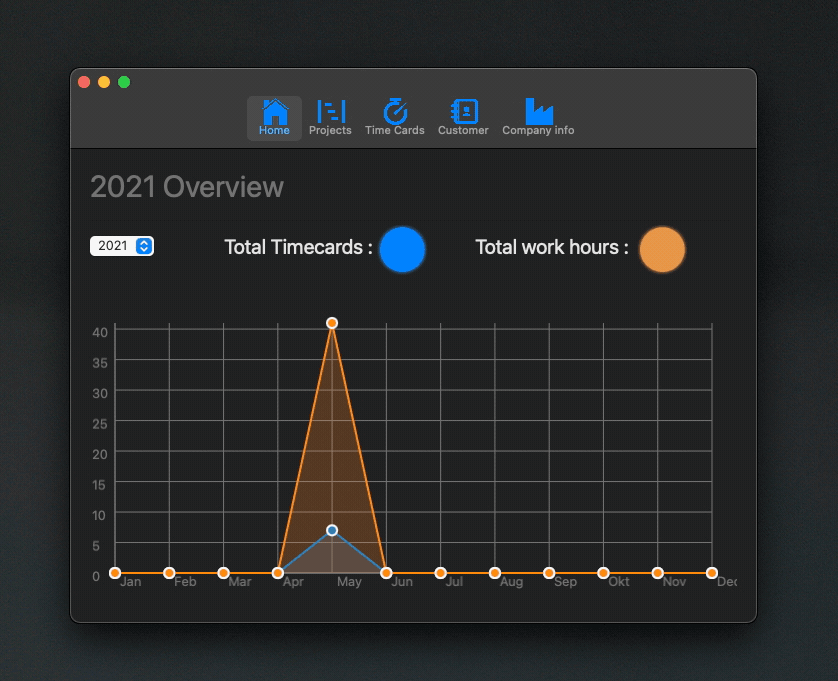Viewport: 838px width, 681px height.
Task: Click the orange Total work hours circle
Action: point(662,249)
